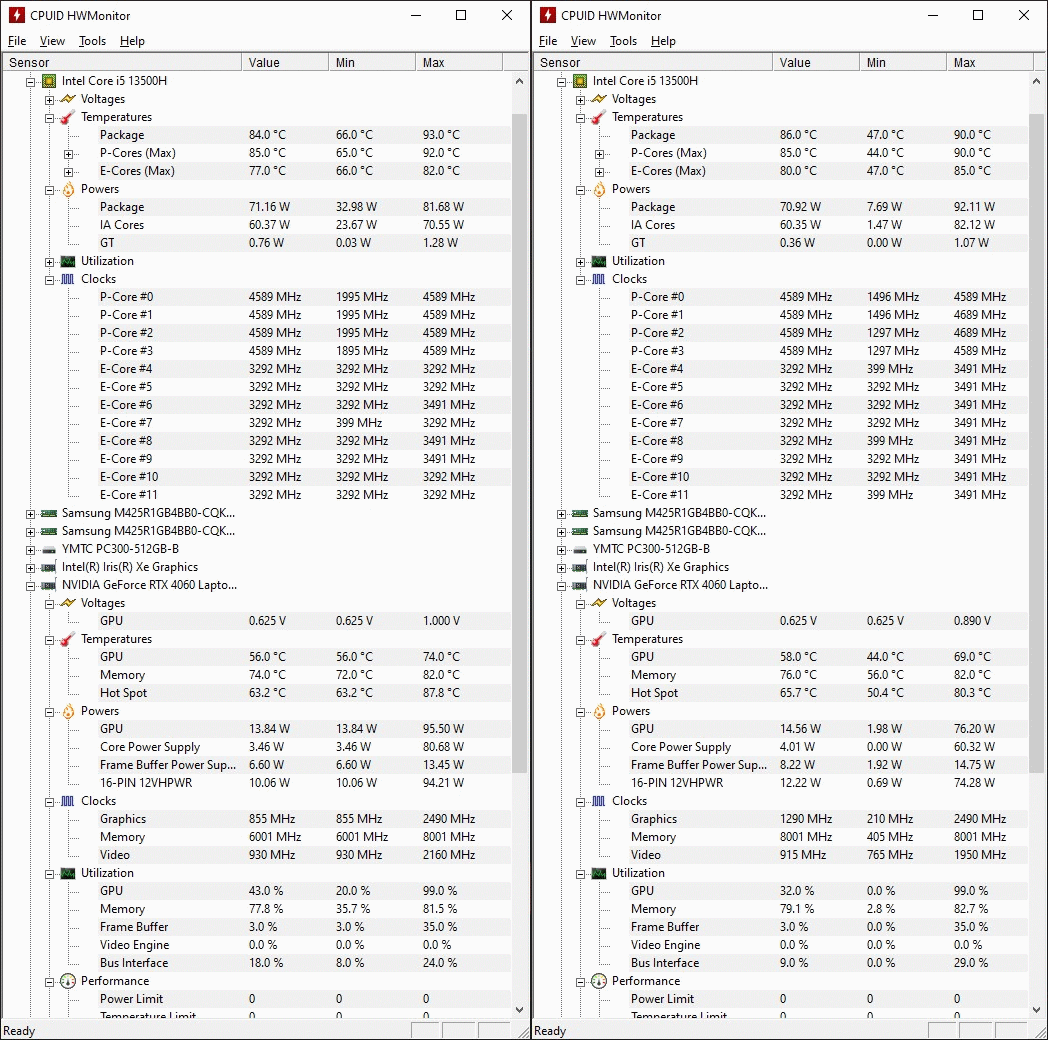
Task: Click GPU Clocks waveform icon in left window
Action: [68, 801]
